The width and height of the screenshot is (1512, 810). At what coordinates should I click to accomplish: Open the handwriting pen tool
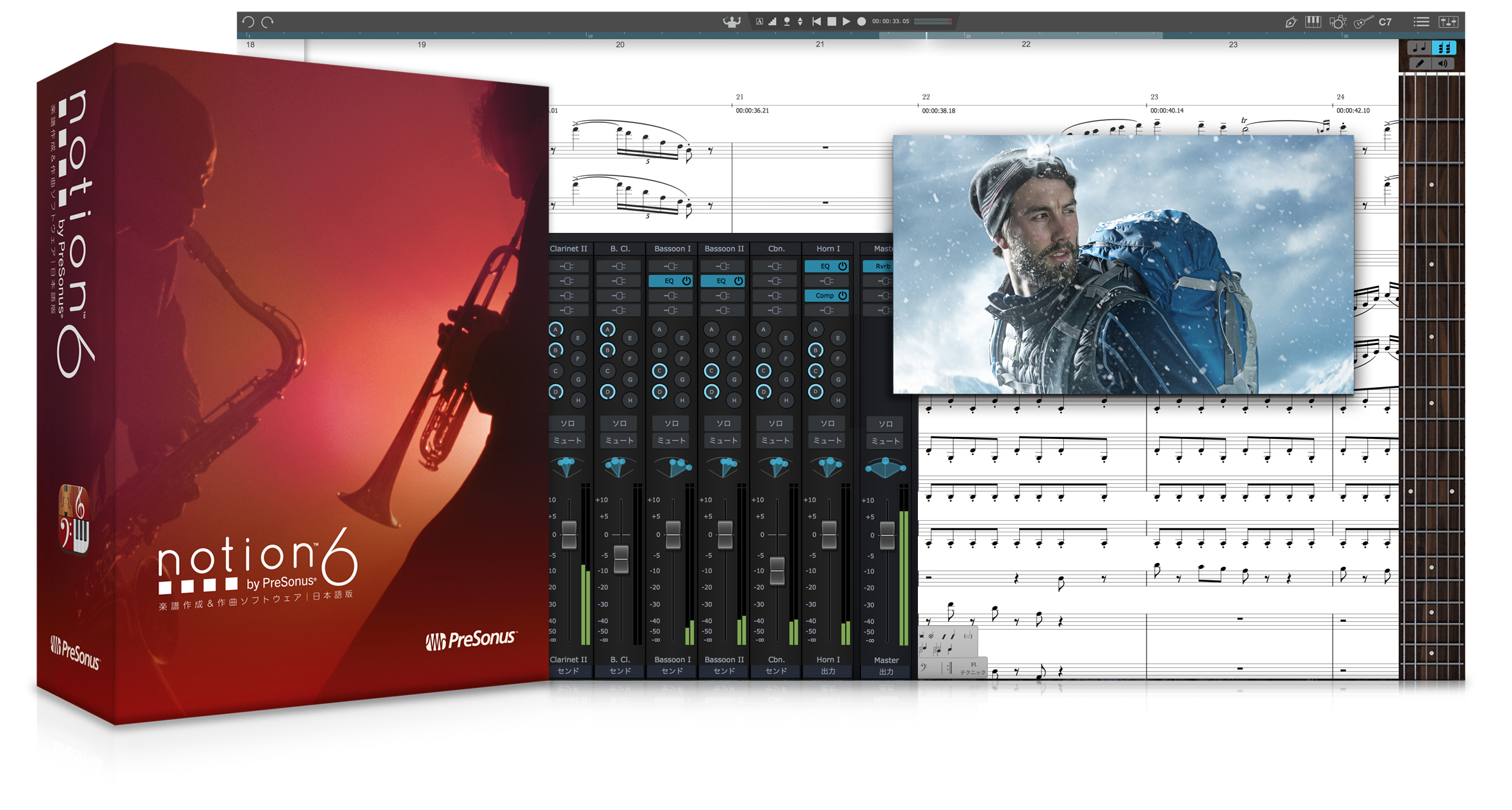[1291, 22]
